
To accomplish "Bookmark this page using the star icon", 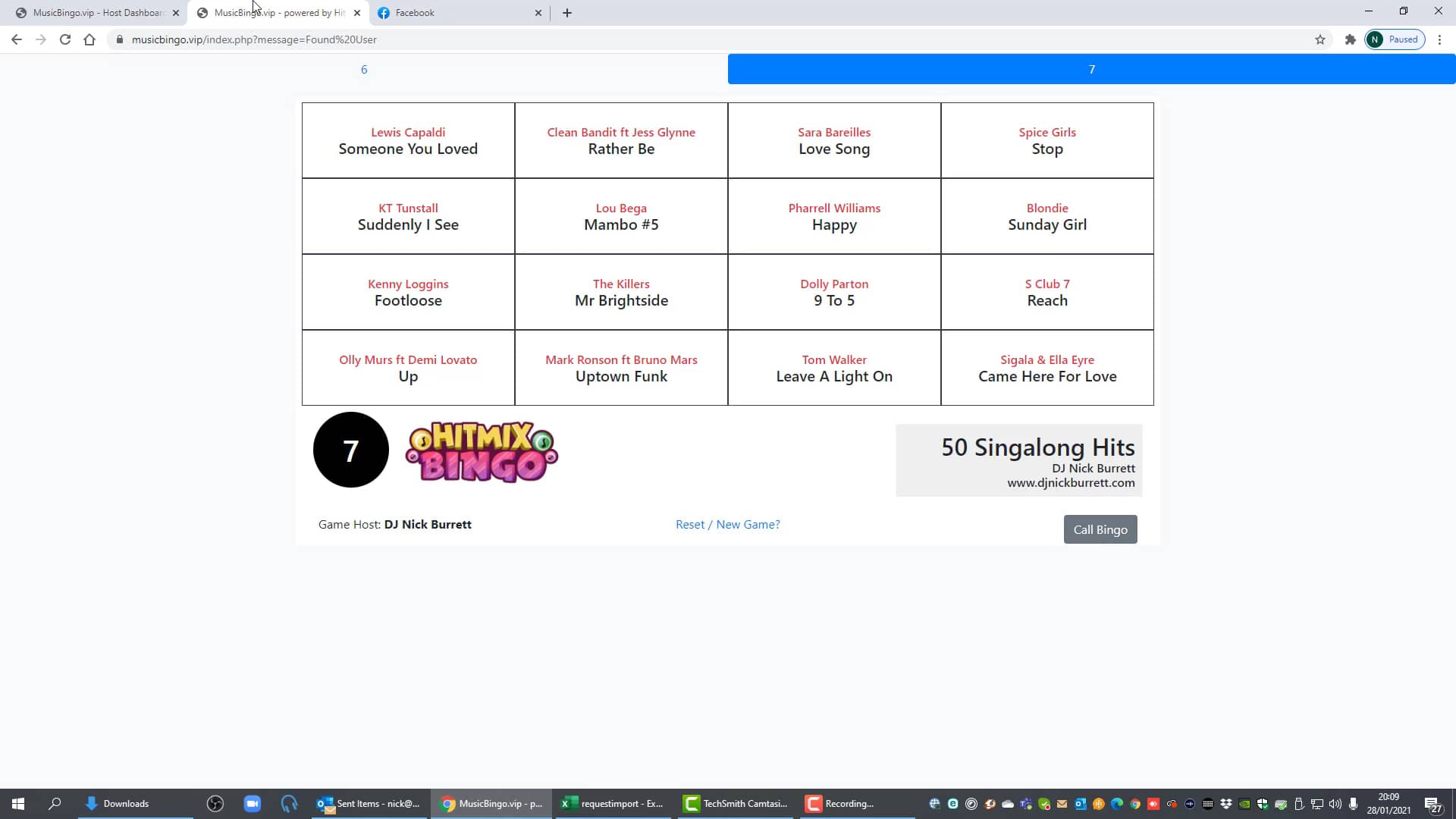I will [1321, 39].
